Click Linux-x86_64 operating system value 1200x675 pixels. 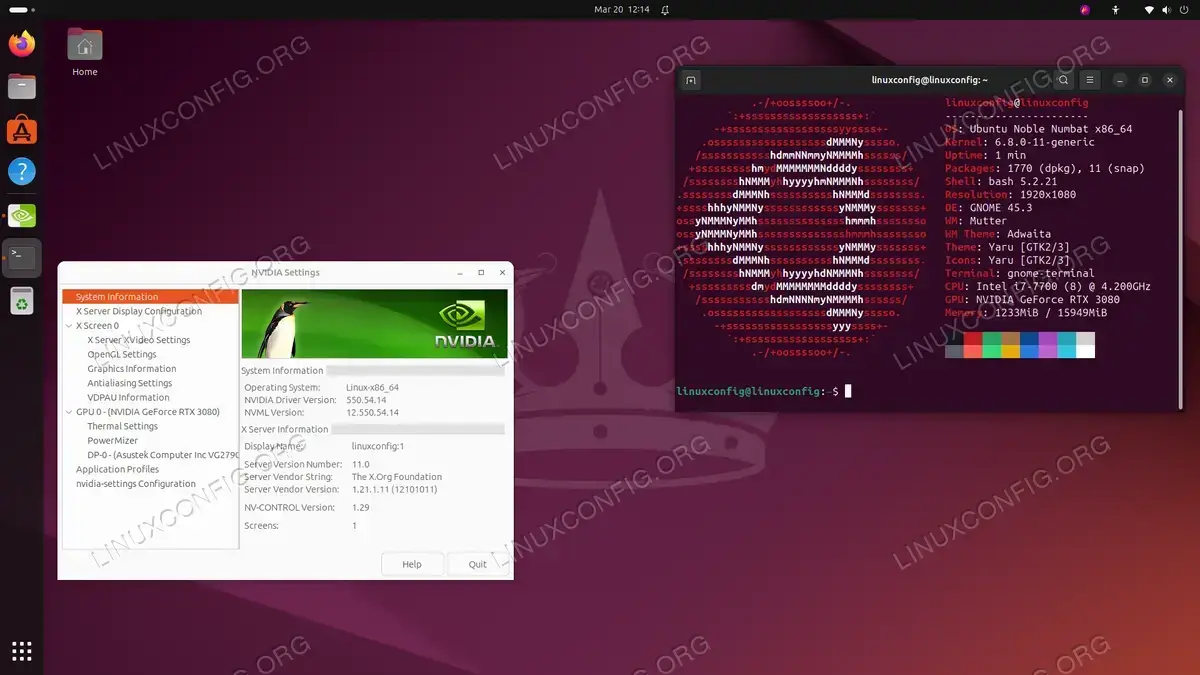[373, 388]
